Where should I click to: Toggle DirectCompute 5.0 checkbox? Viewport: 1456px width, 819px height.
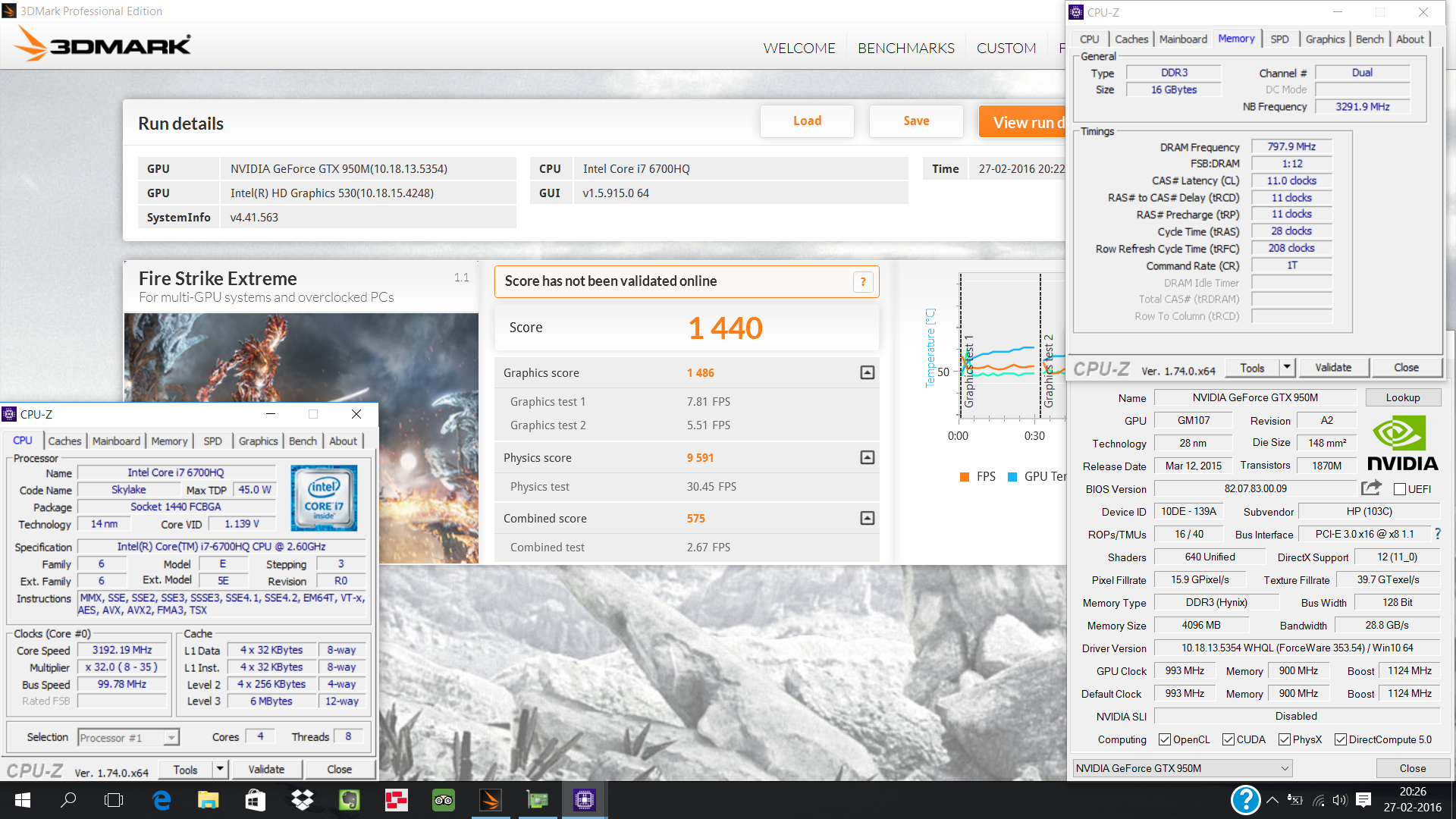(x=1341, y=739)
